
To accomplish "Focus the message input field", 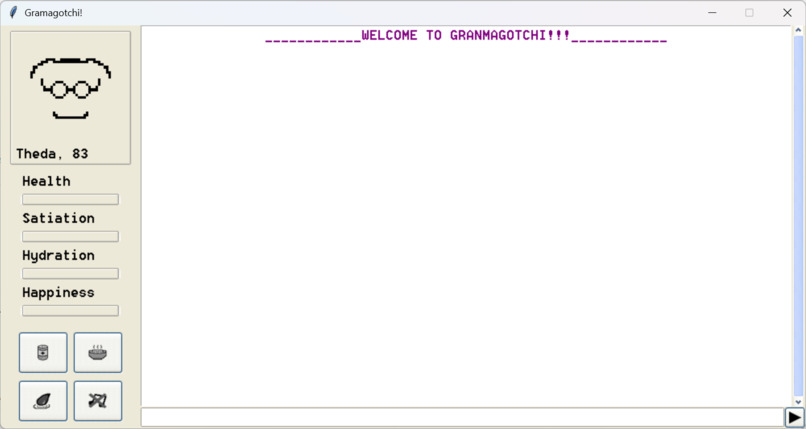I will coord(462,417).
